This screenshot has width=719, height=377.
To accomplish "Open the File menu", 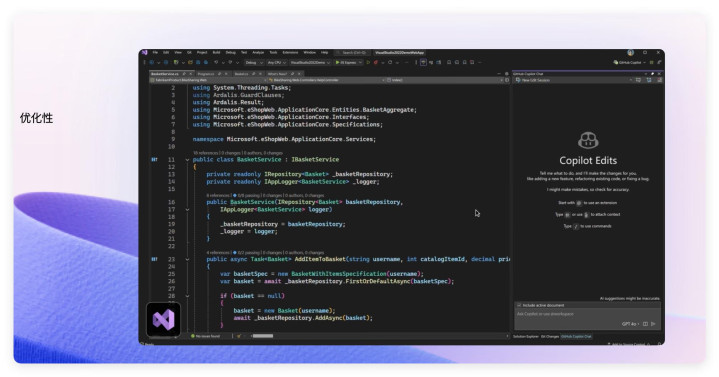I will point(155,53).
